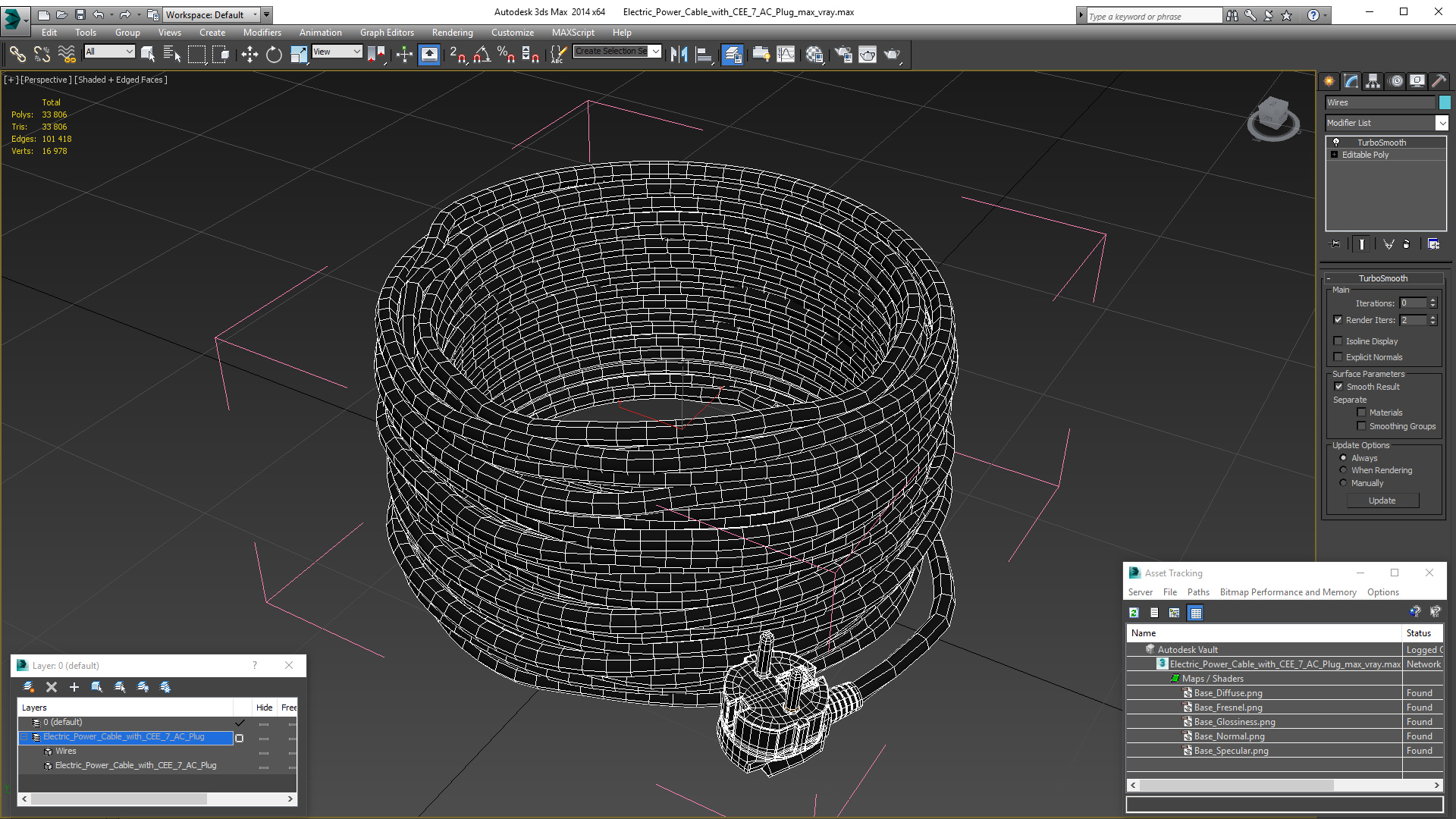Open the Rendering menu

tap(452, 33)
